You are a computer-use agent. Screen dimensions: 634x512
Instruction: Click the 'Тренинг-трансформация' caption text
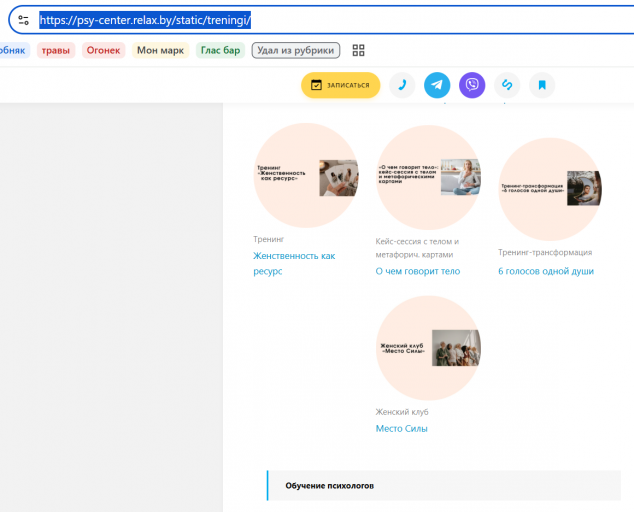(x=545, y=252)
